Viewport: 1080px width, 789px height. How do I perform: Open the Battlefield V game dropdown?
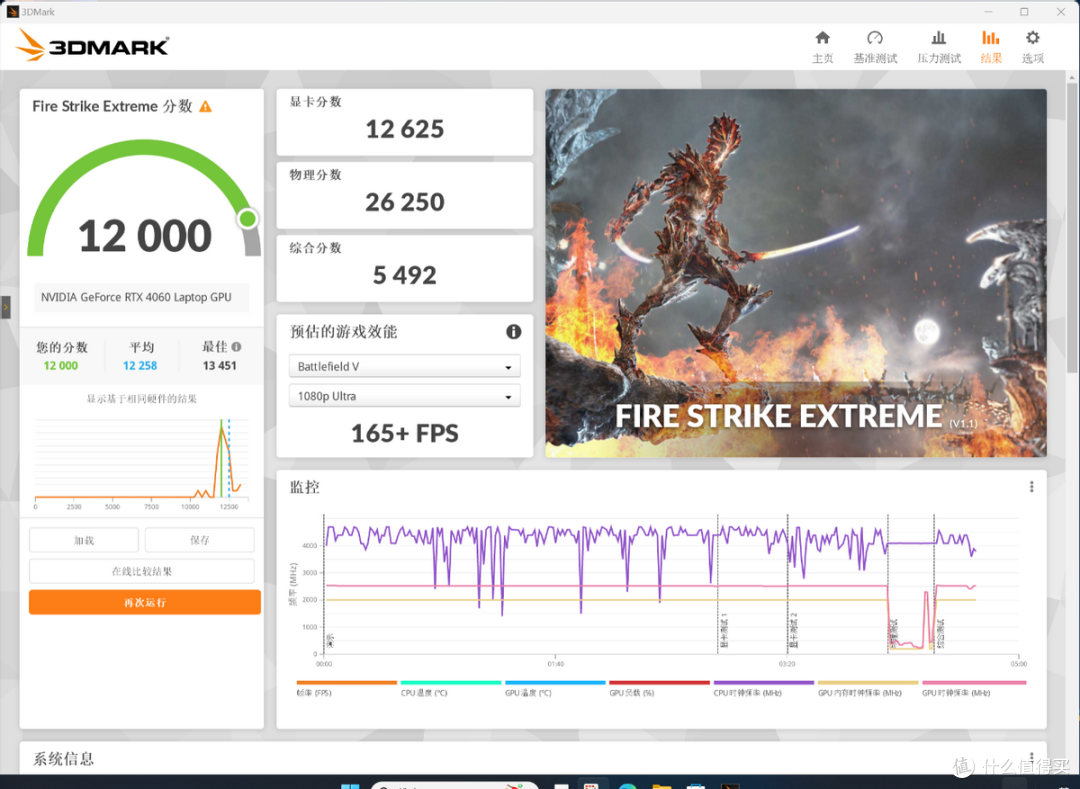click(404, 366)
